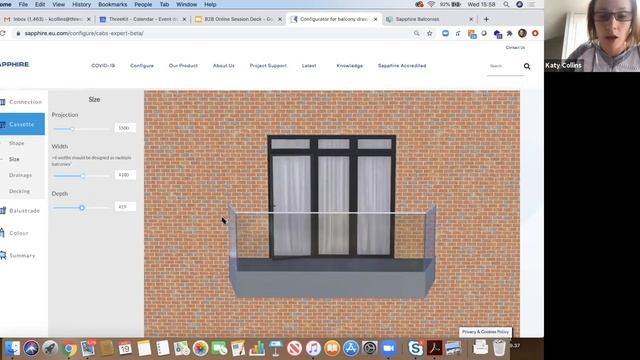Open the Connection section in the sidebar
This screenshot has width=640, height=360.
21,102
